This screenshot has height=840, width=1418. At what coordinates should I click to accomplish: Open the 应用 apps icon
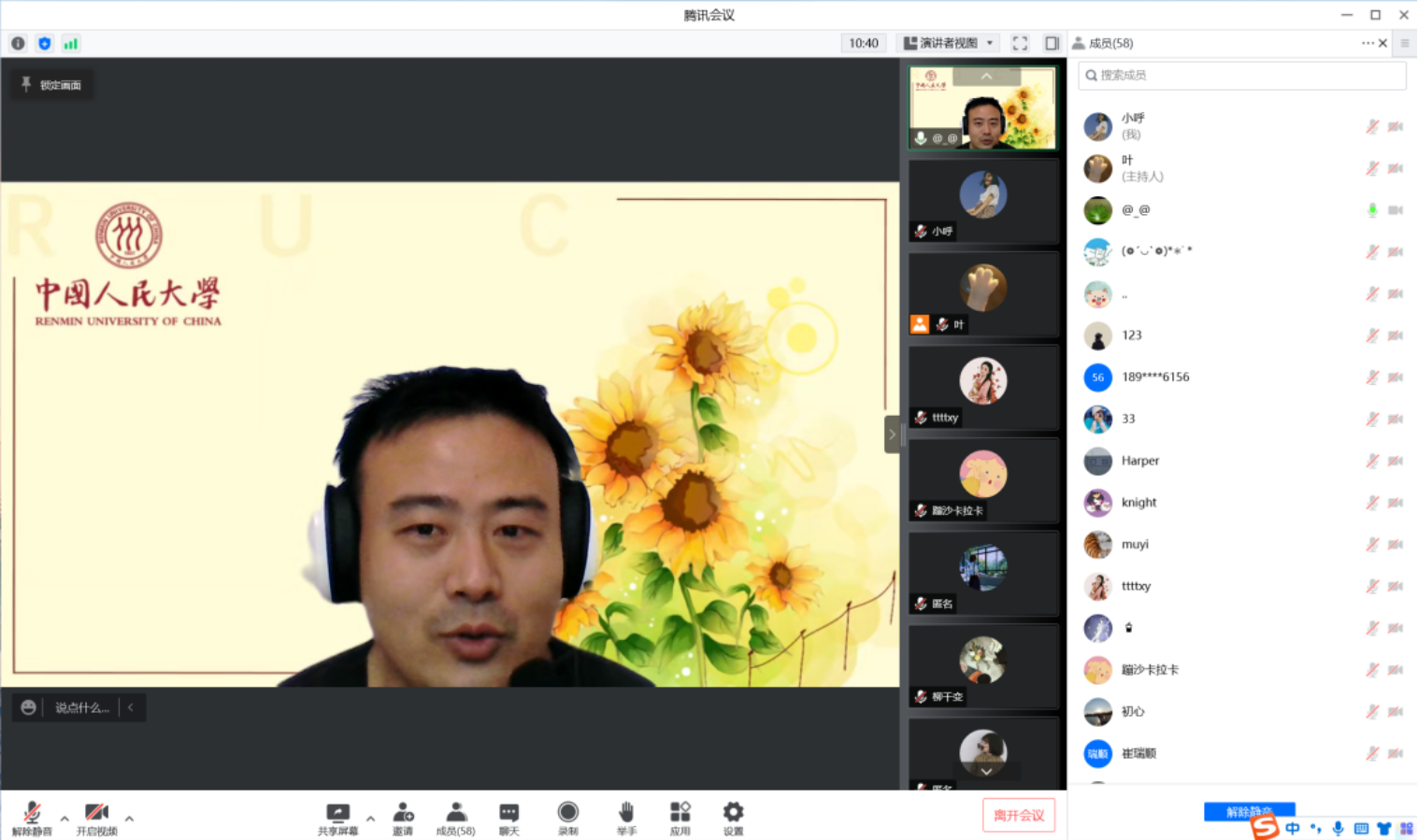(680, 817)
